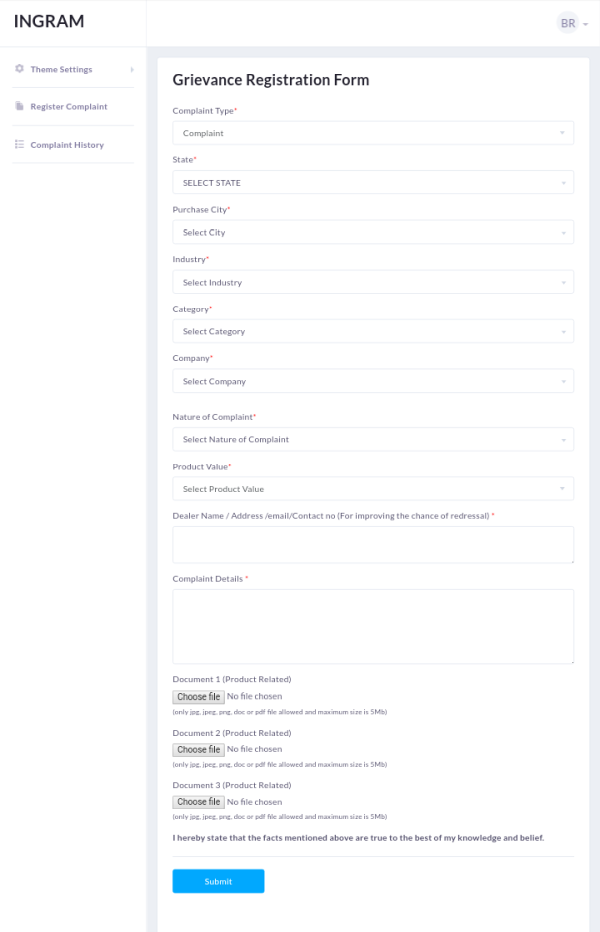600x932 pixels.
Task: Open the Complaint Type dropdown
Action: (x=373, y=133)
